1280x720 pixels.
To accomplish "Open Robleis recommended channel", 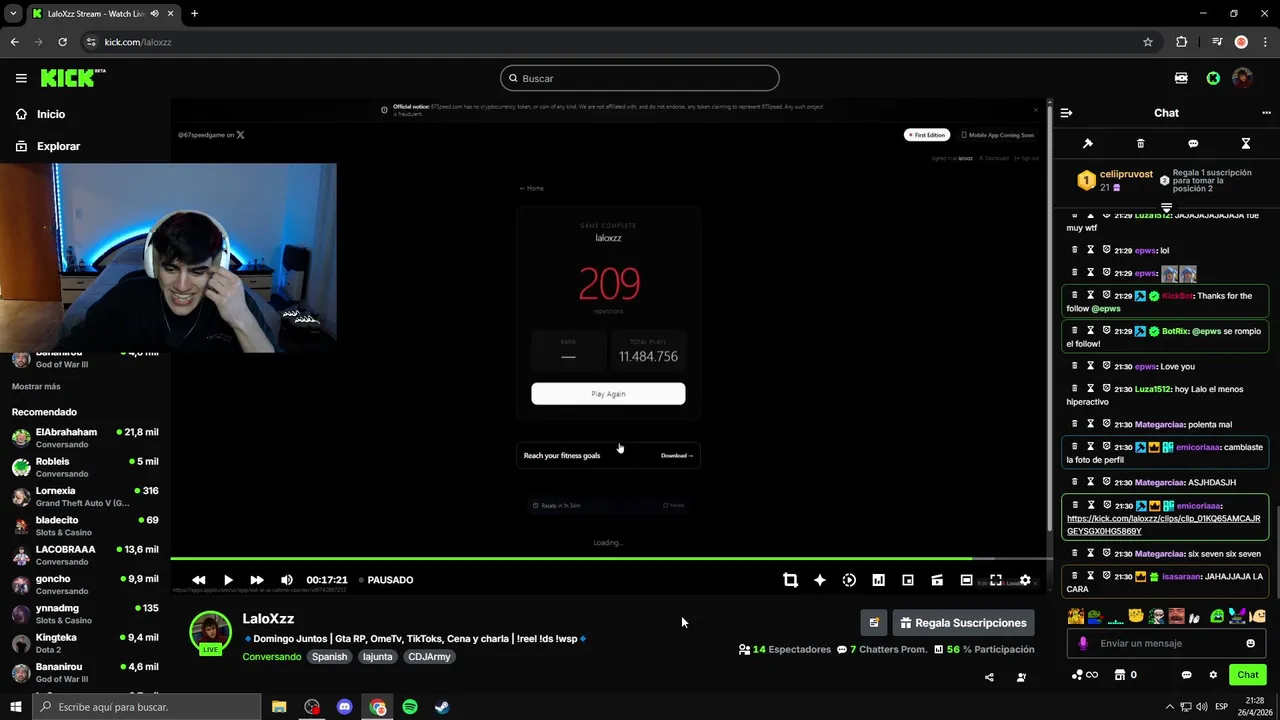I will (85, 467).
